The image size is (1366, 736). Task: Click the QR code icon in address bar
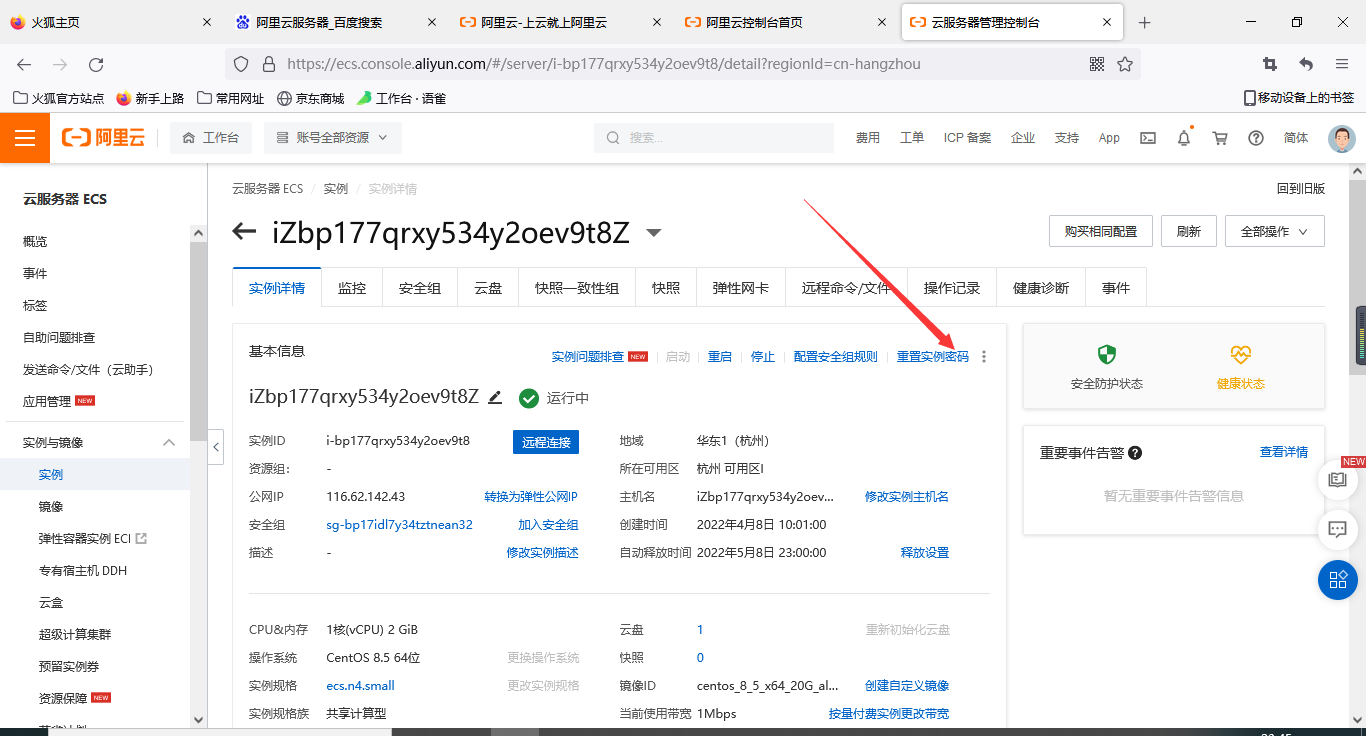point(1097,64)
